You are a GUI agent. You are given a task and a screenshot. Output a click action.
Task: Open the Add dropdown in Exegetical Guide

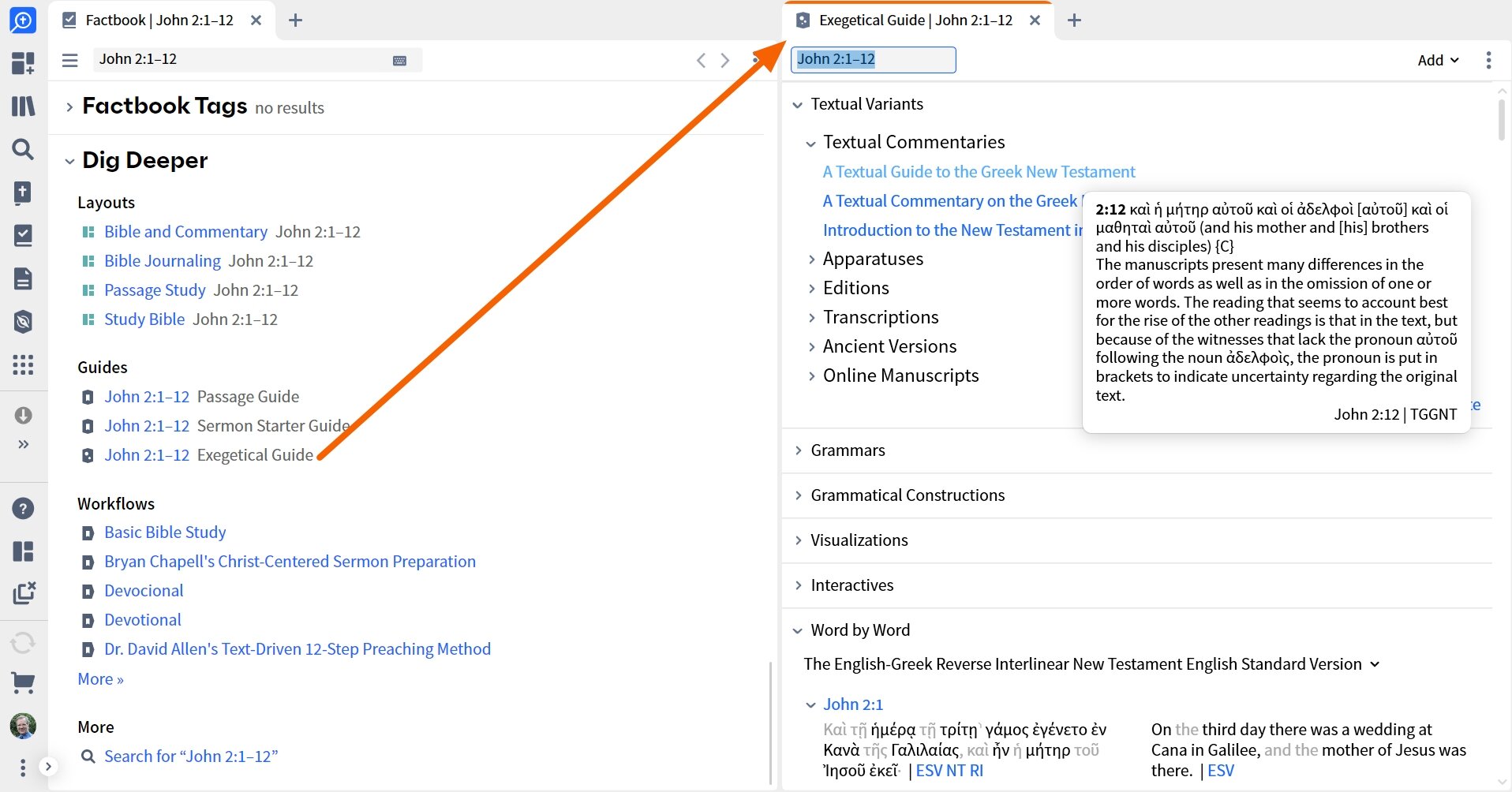pos(1438,60)
